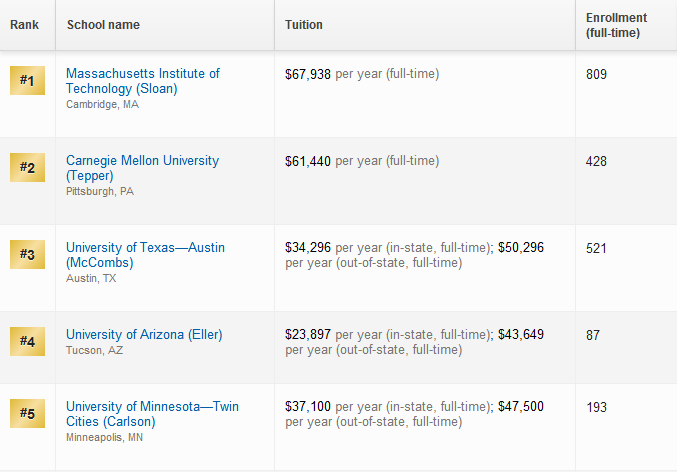Open Massachusetts Institute of Technology (Sloan) link
677x472 pixels.
pyautogui.click(x=143, y=81)
